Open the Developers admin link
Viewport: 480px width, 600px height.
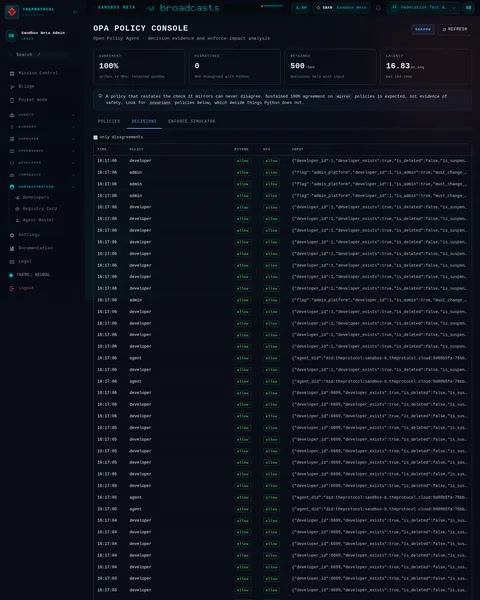(36, 197)
